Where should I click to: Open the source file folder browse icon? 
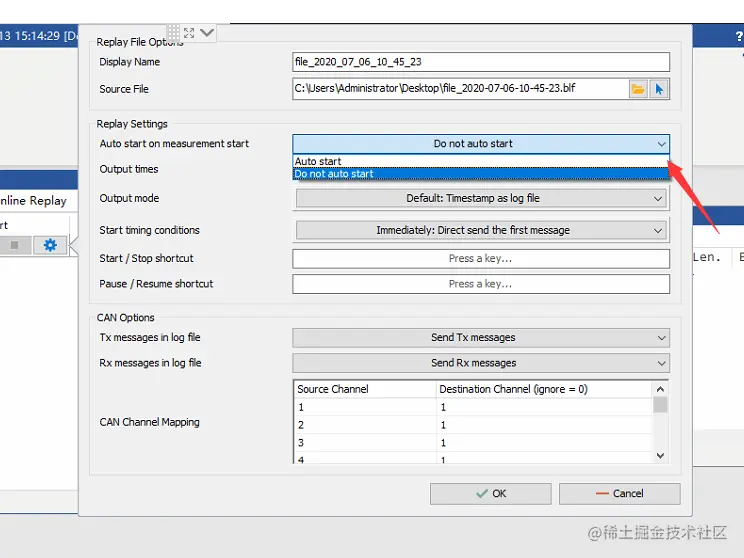(x=638, y=89)
